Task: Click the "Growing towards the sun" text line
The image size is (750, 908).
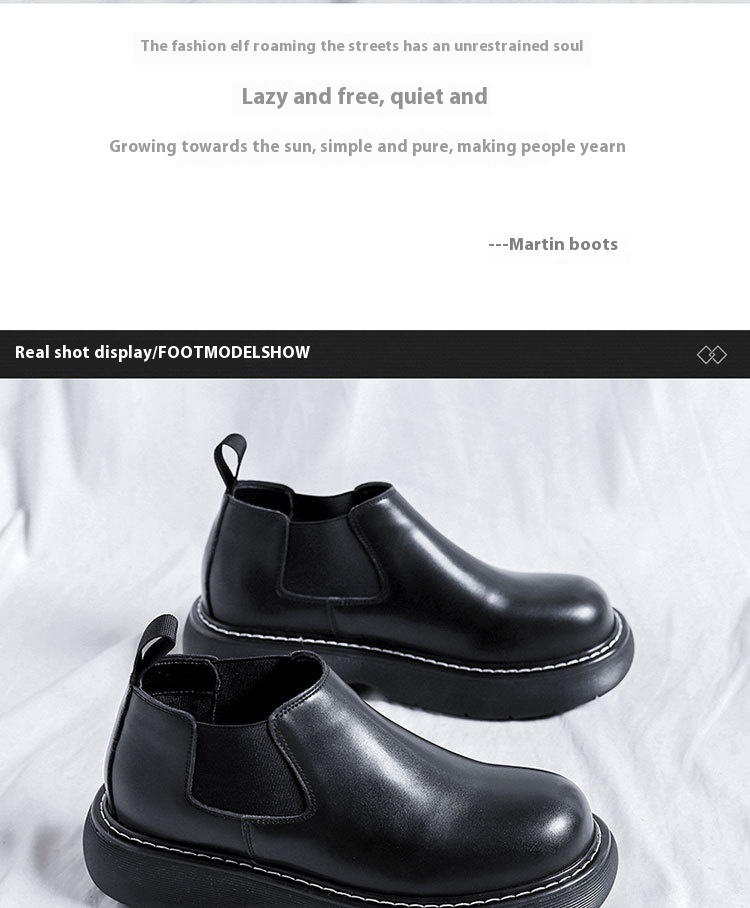Action: [367, 147]
